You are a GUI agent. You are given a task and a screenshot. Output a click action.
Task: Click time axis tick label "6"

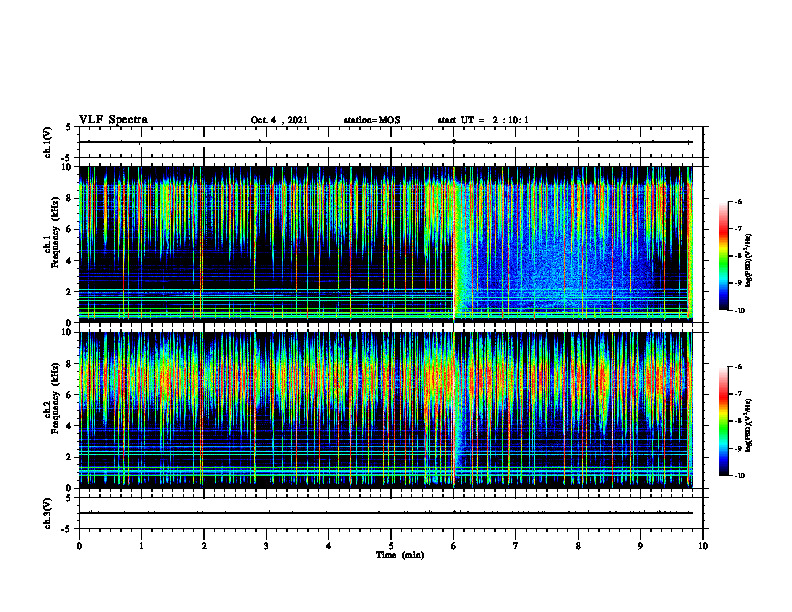click(454, 546)
